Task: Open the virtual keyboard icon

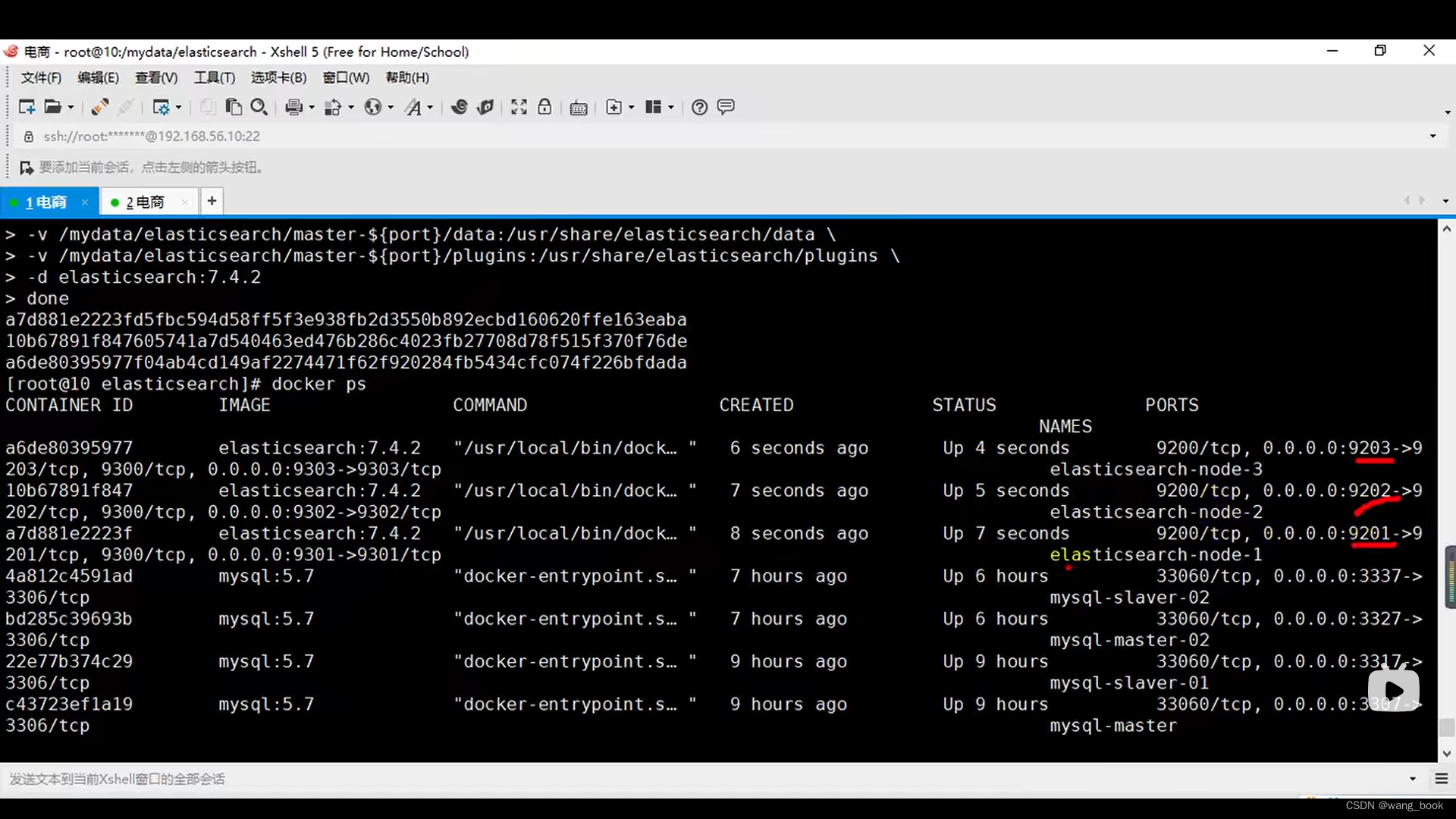Action: pyautogui.click(x=579, y=108)
